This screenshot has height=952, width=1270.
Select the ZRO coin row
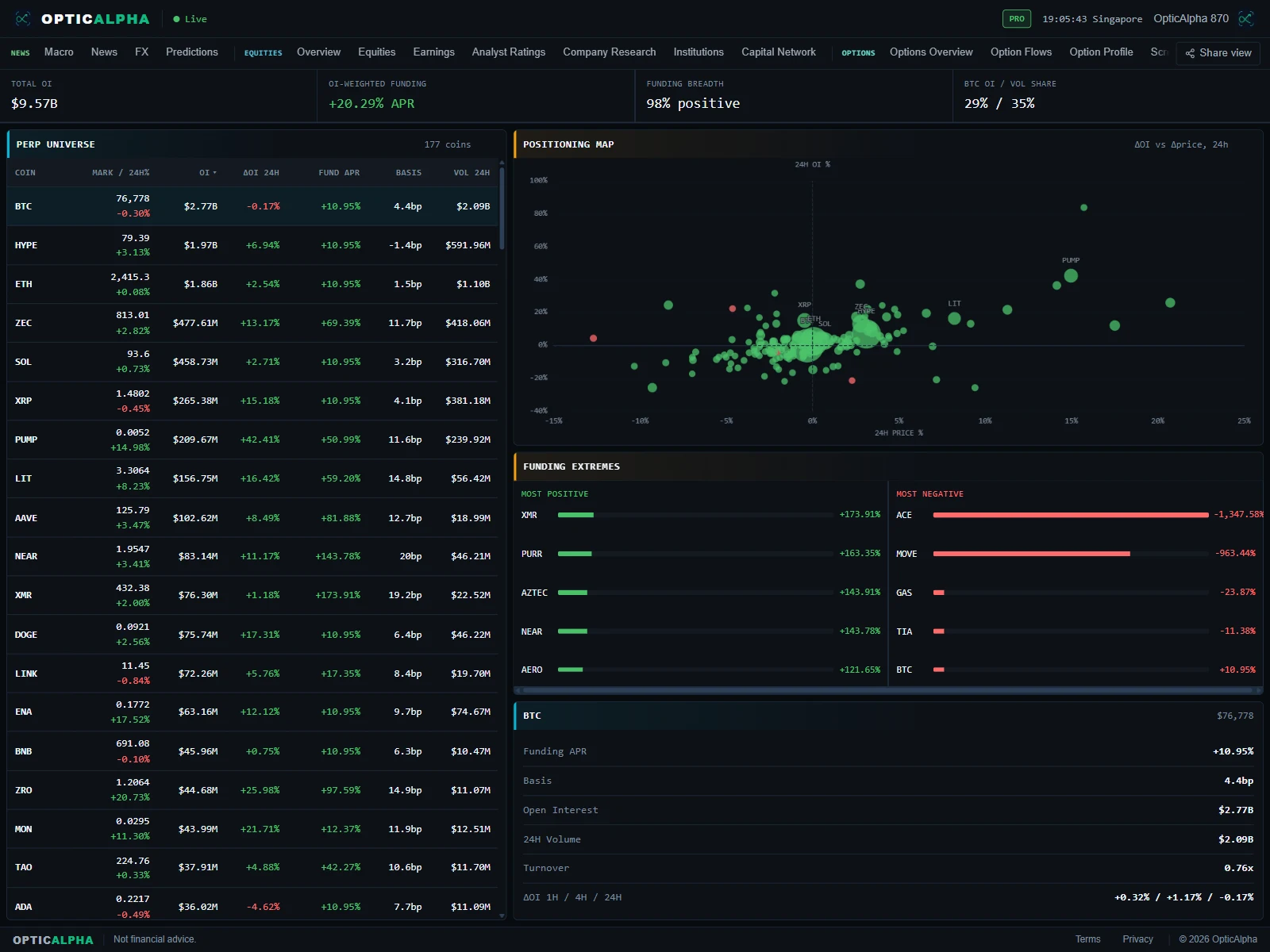point(252,790)
